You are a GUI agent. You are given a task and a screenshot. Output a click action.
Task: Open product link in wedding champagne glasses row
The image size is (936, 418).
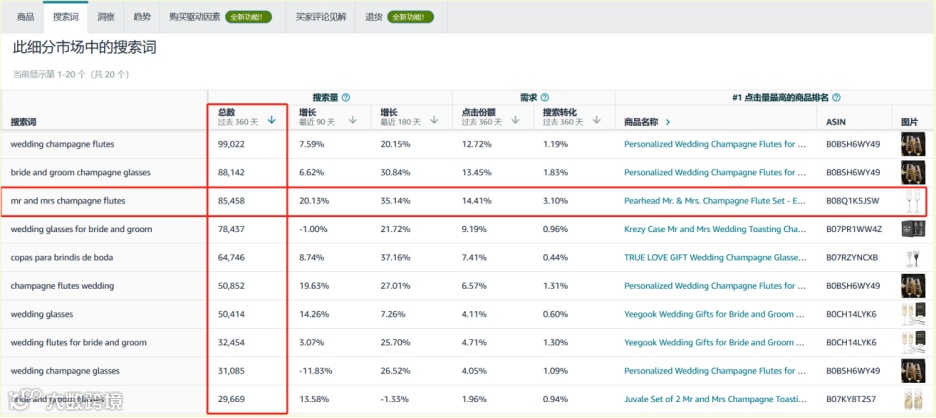pyautogui.click(x=715, y=371)
